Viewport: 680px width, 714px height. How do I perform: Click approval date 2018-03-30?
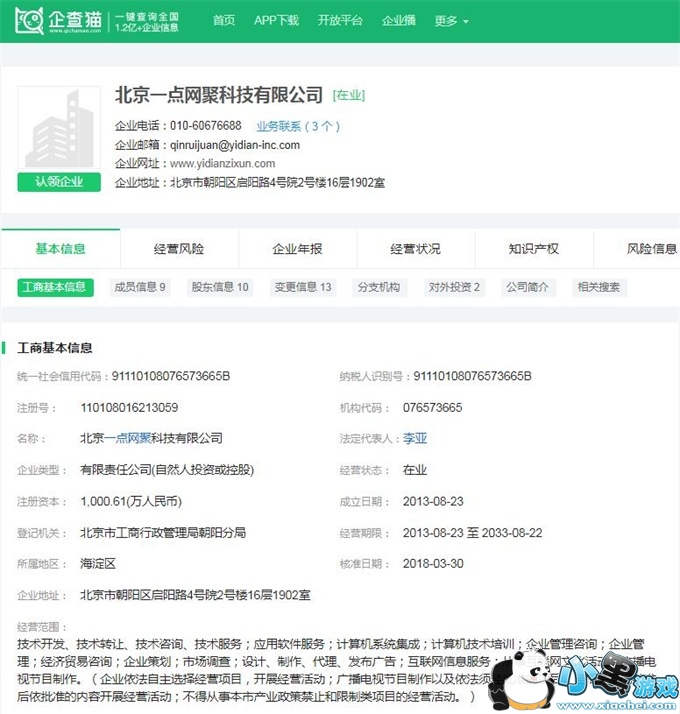(x=433, y=564)
